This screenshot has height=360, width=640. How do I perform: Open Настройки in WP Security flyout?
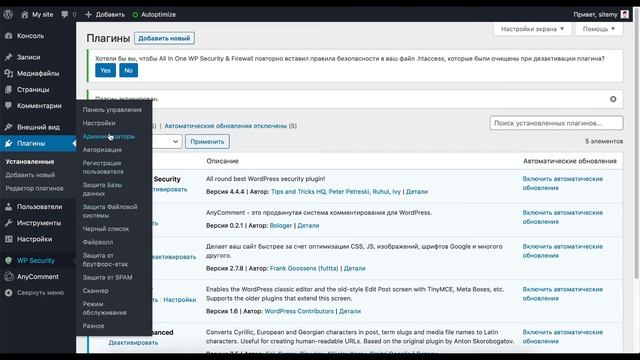99,123
